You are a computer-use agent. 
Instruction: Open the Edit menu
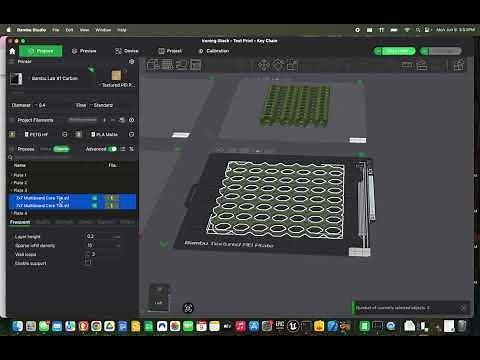[x=69, y=30]
